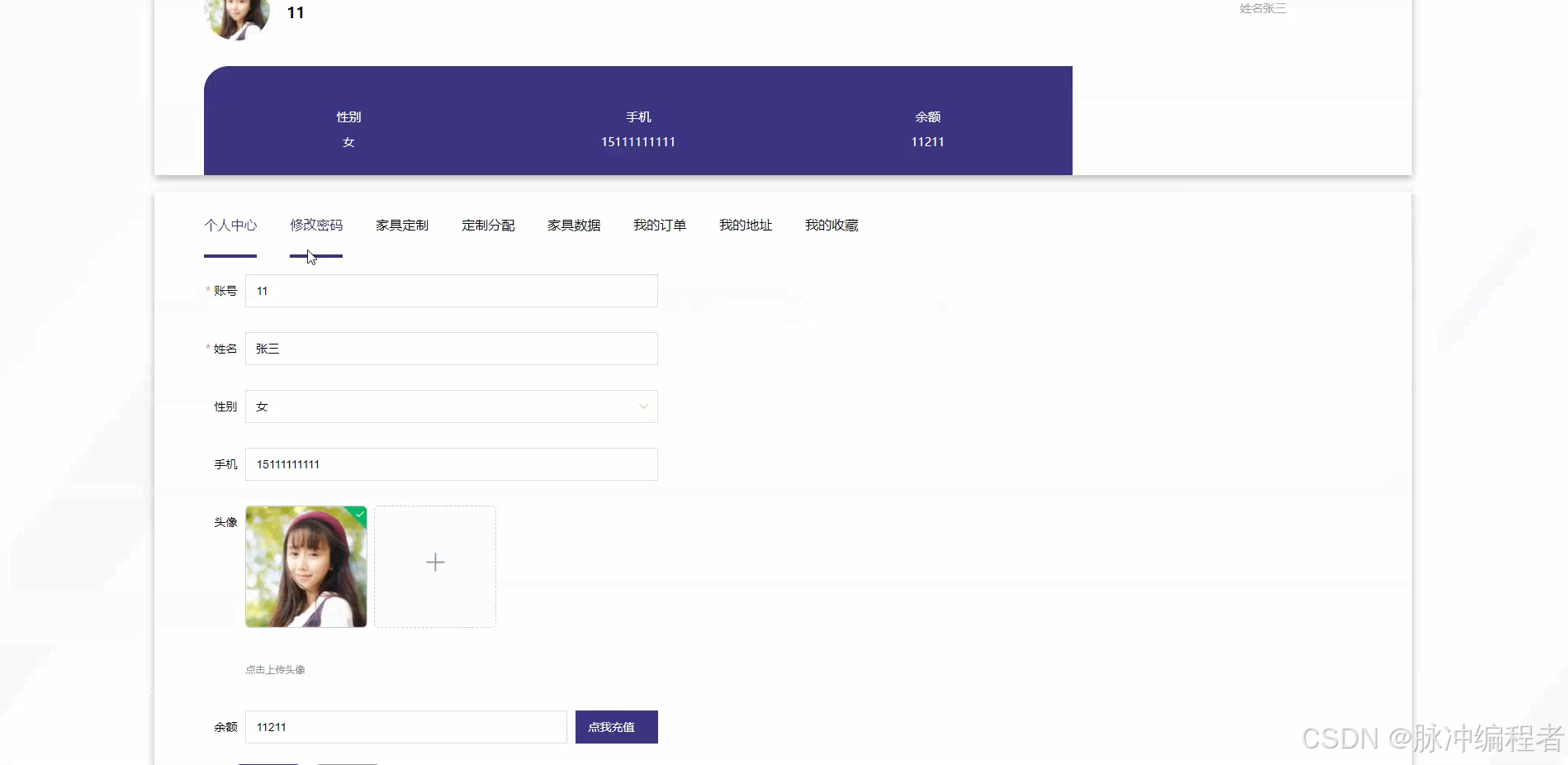Click the 姓名张三 text at top right
The width and height of the screenshot is (1568, 765).
[x=1262, y=8]
